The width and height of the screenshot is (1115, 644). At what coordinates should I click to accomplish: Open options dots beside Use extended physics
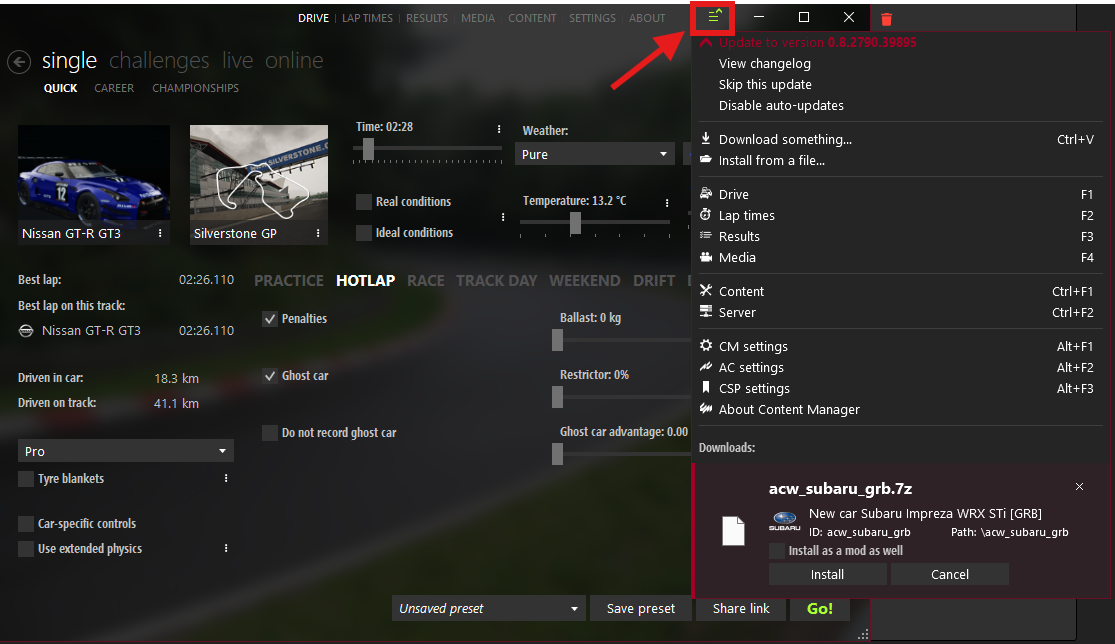pos(226,548)
